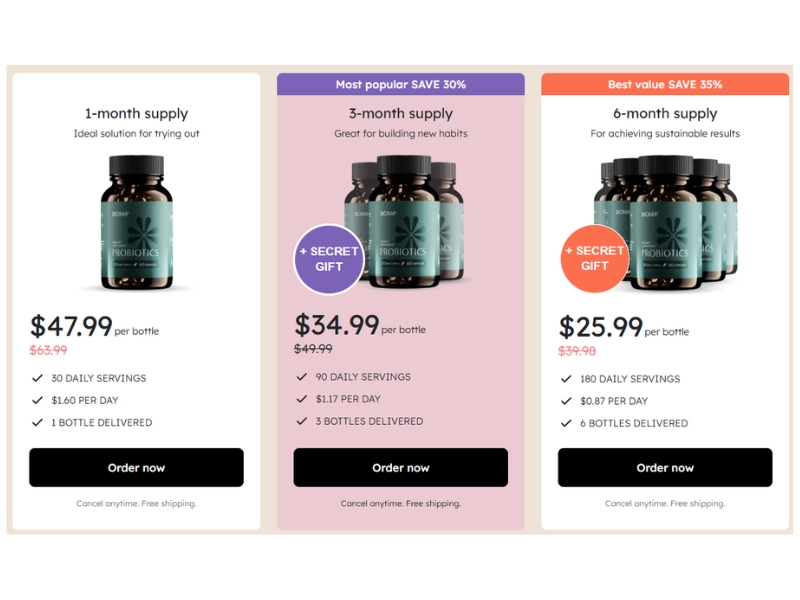This screenshot has width=800, height=600.
Task: Click Order now for 1-month supply
Action: pos(136,467)
